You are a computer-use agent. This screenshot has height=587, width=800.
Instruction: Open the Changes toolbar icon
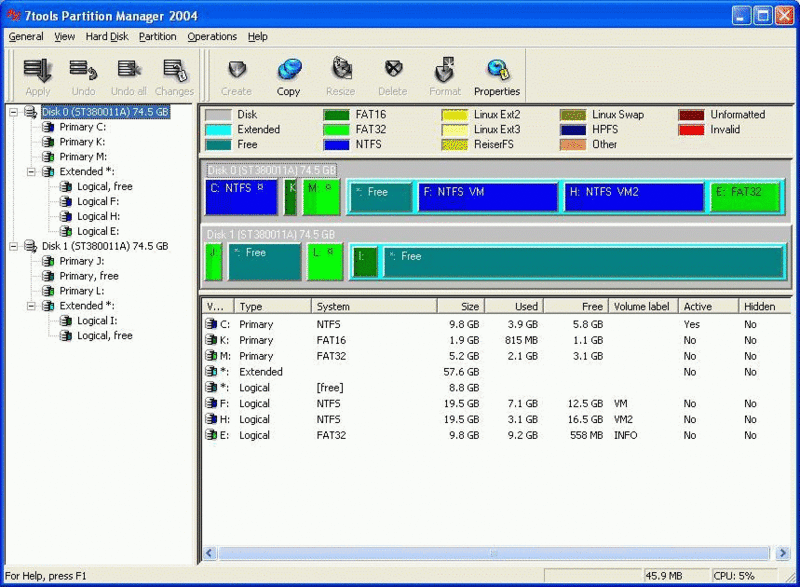[174, 76]
